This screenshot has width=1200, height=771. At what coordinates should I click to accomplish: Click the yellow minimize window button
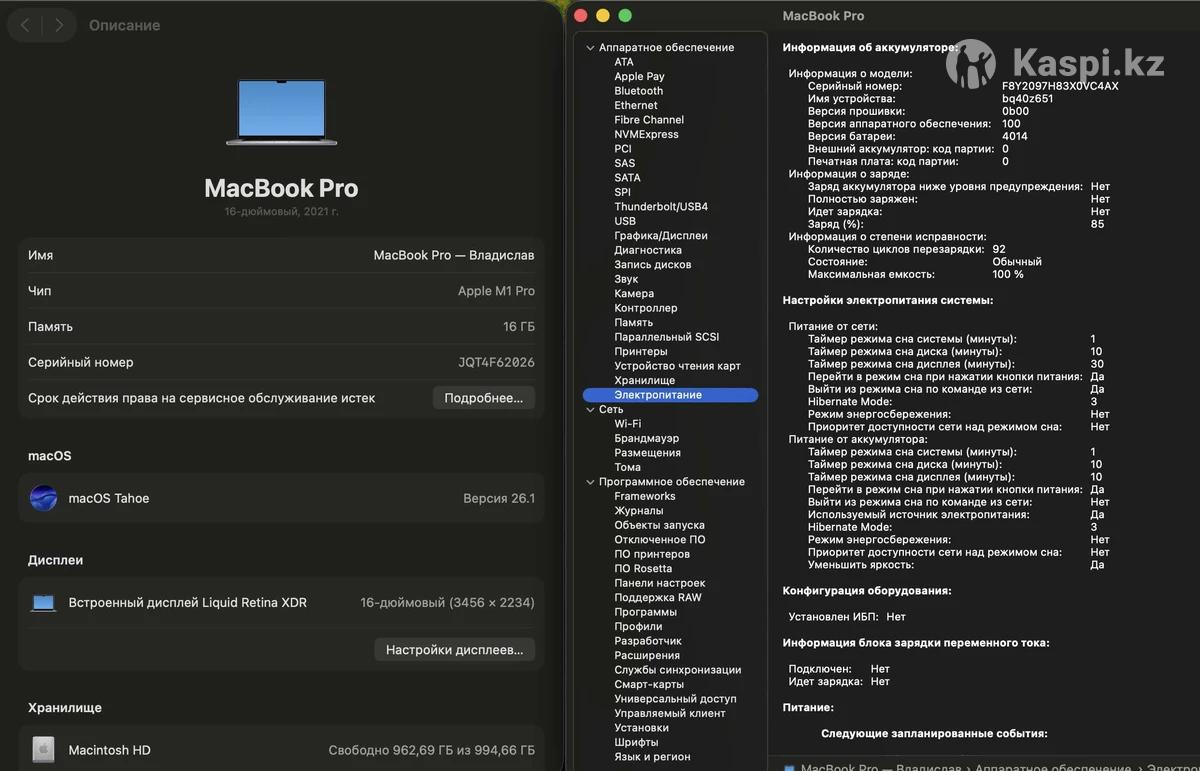[603, 15]
